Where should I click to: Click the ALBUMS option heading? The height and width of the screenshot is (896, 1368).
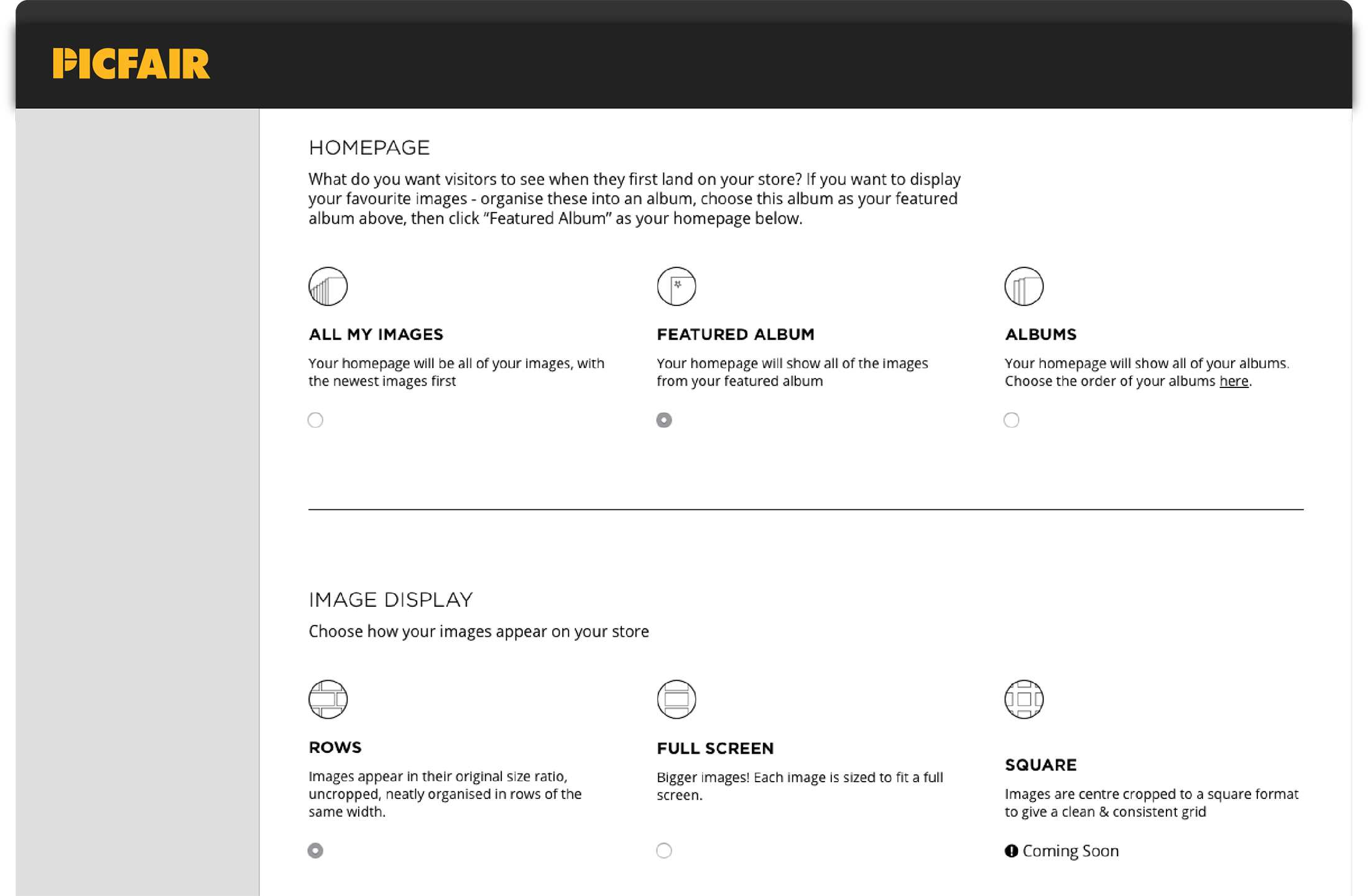(1040, 335)
